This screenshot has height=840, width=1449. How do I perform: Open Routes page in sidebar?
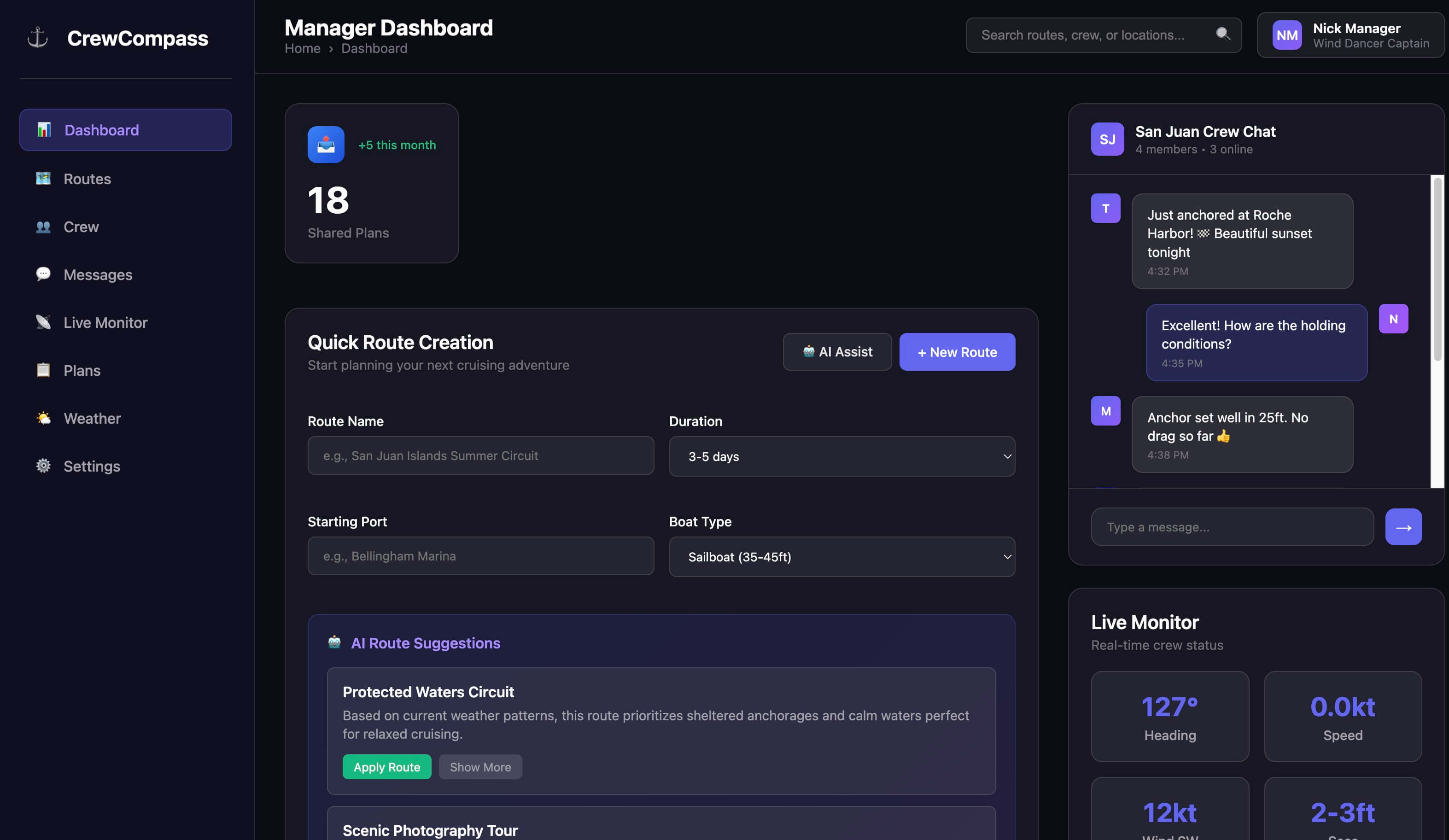point(87,179)
